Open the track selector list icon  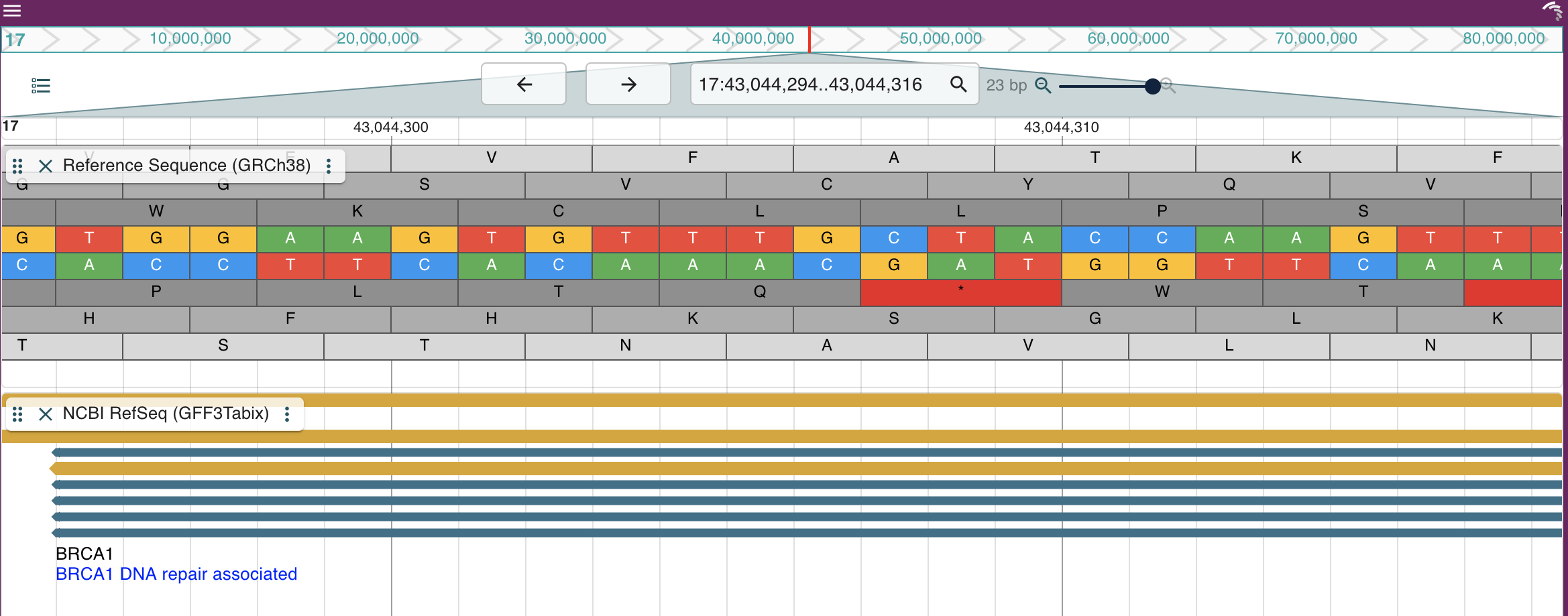pyautogui.click(x=41, y=86)
